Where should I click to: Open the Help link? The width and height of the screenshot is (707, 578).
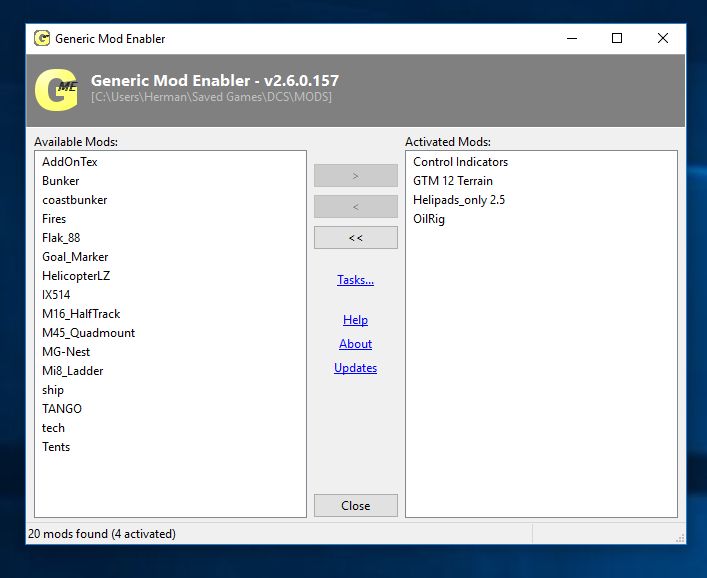(355, 320)
